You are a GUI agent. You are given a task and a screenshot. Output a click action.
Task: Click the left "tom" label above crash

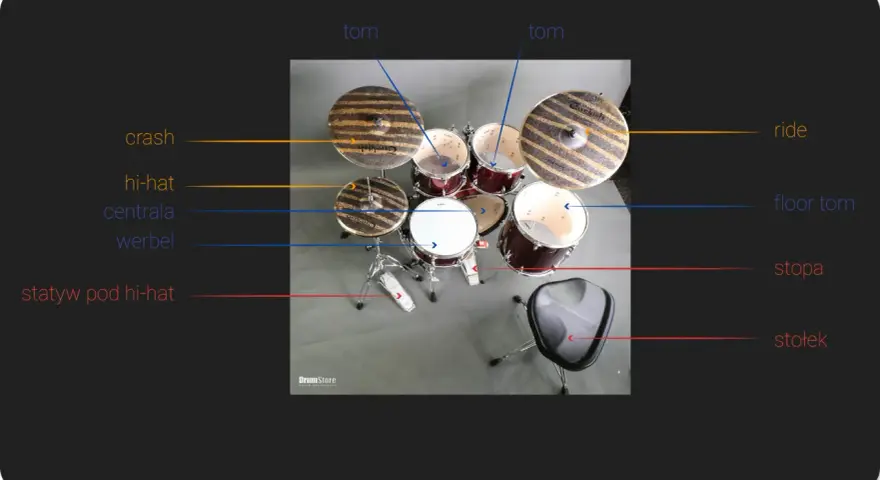coord(361,32)
